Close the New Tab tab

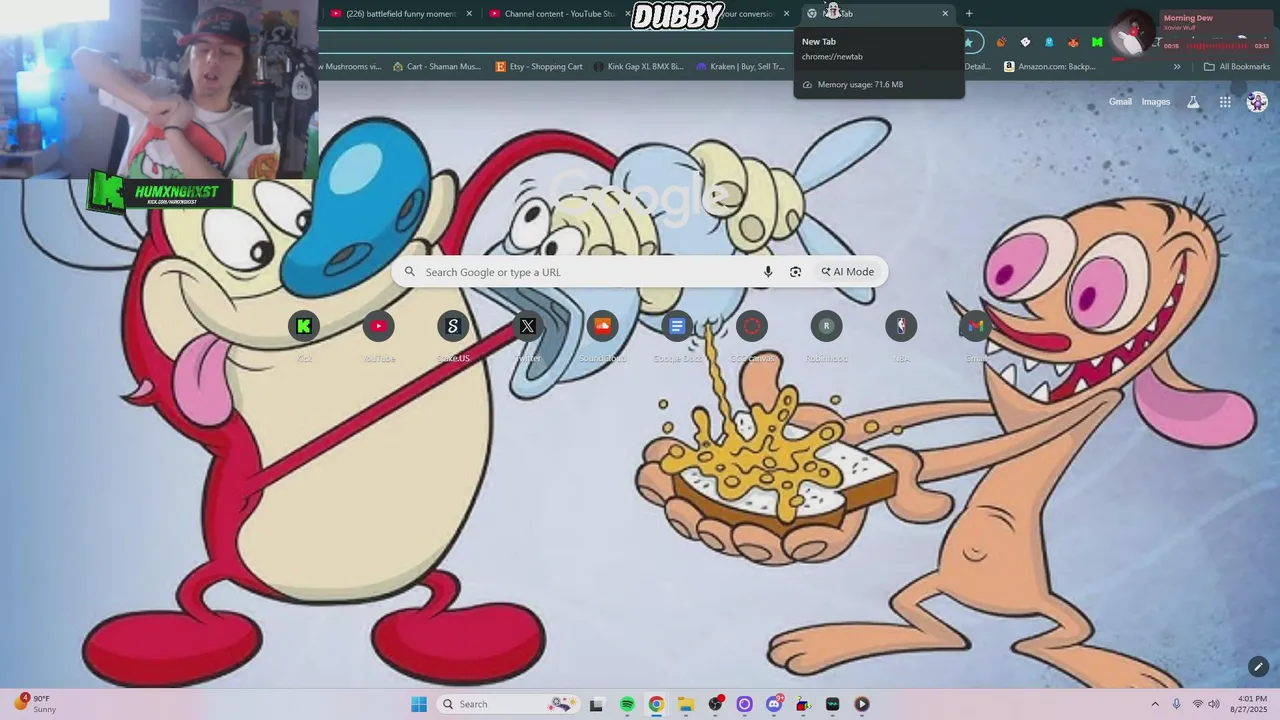click(945, 14)
